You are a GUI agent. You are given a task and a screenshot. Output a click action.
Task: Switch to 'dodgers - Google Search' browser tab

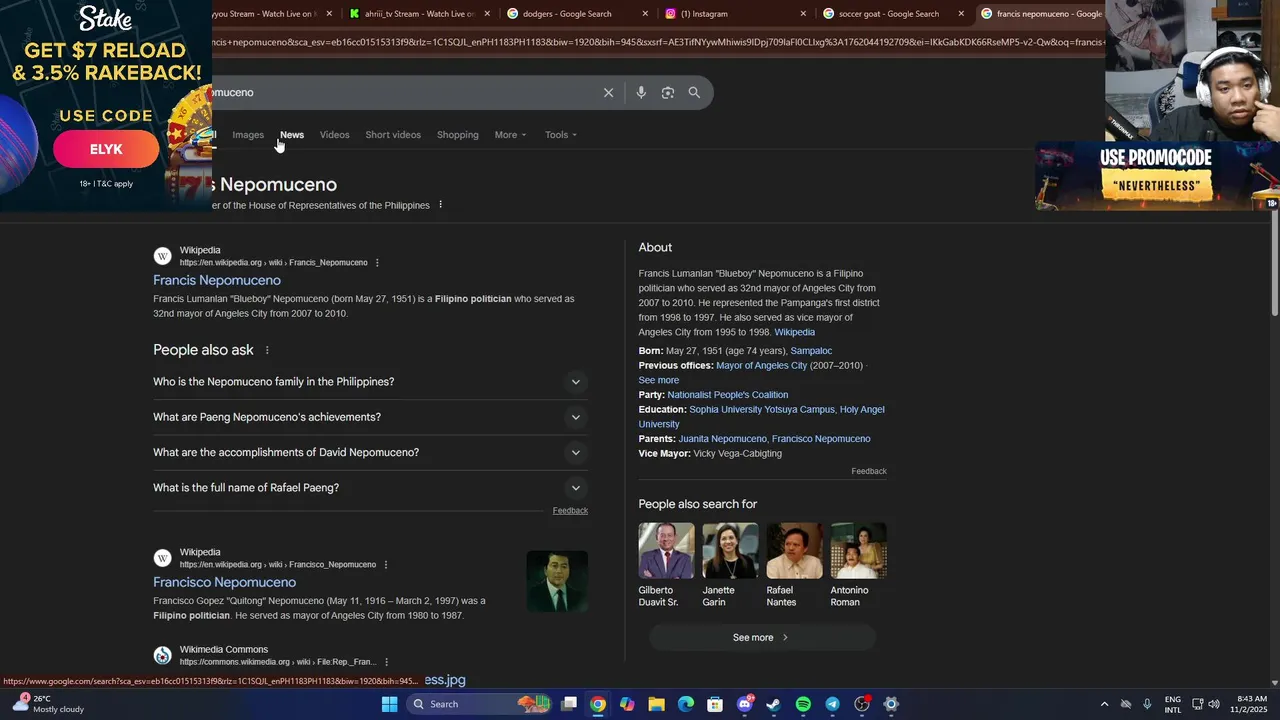click(578, 14)
